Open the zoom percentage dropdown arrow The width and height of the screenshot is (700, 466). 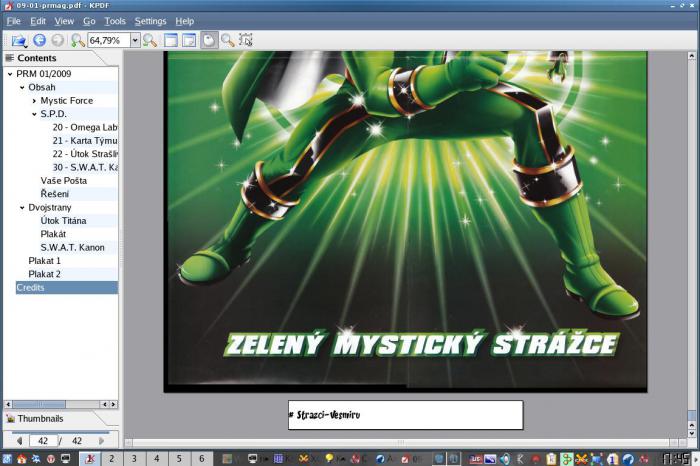pos(135,41)
